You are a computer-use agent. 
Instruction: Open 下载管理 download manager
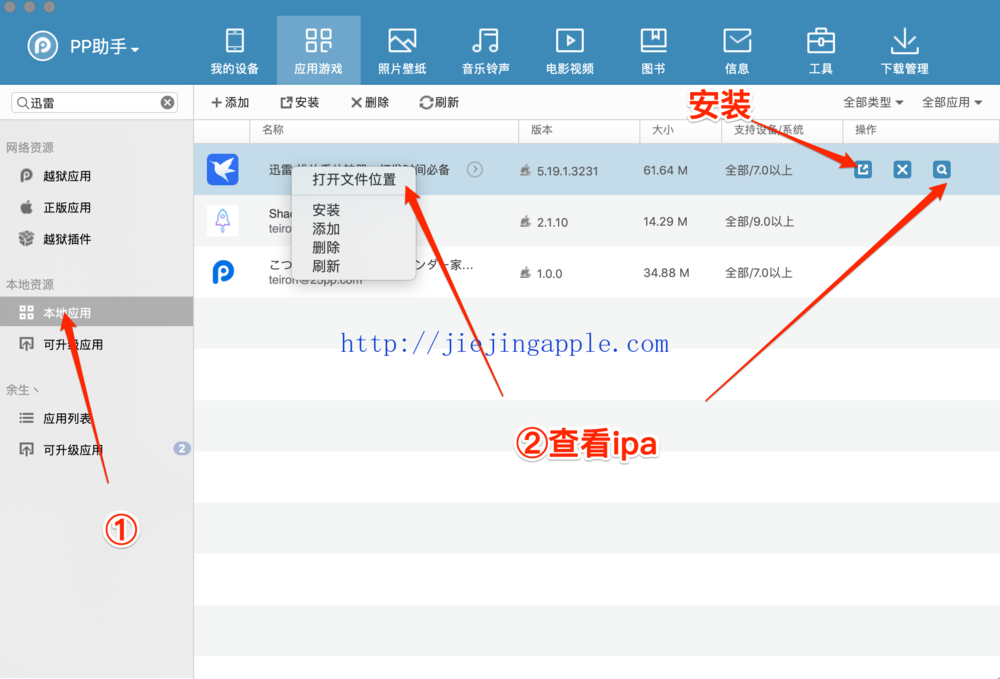(904, 52)
